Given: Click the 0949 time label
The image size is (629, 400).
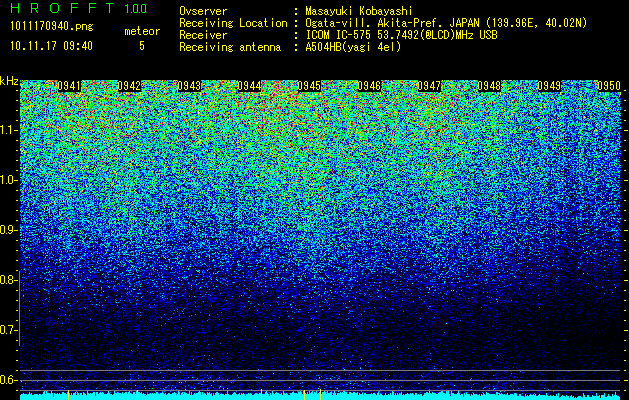Looking at the screenshot, I should tap(549, 86).
